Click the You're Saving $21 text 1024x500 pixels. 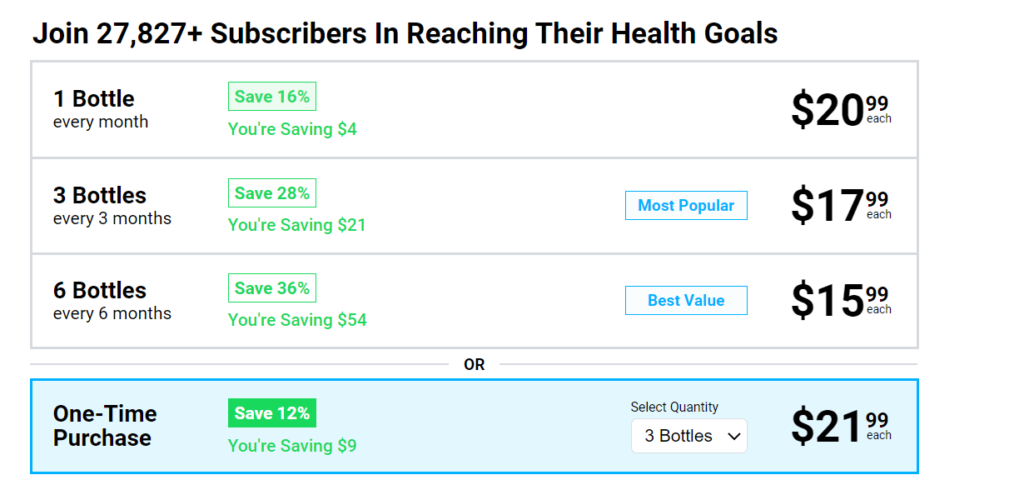click(x=297, y=225)
